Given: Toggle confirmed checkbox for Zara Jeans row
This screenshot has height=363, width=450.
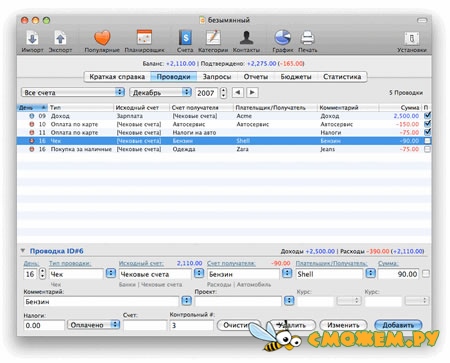Looking at the screenshot, I should (427, 149).
